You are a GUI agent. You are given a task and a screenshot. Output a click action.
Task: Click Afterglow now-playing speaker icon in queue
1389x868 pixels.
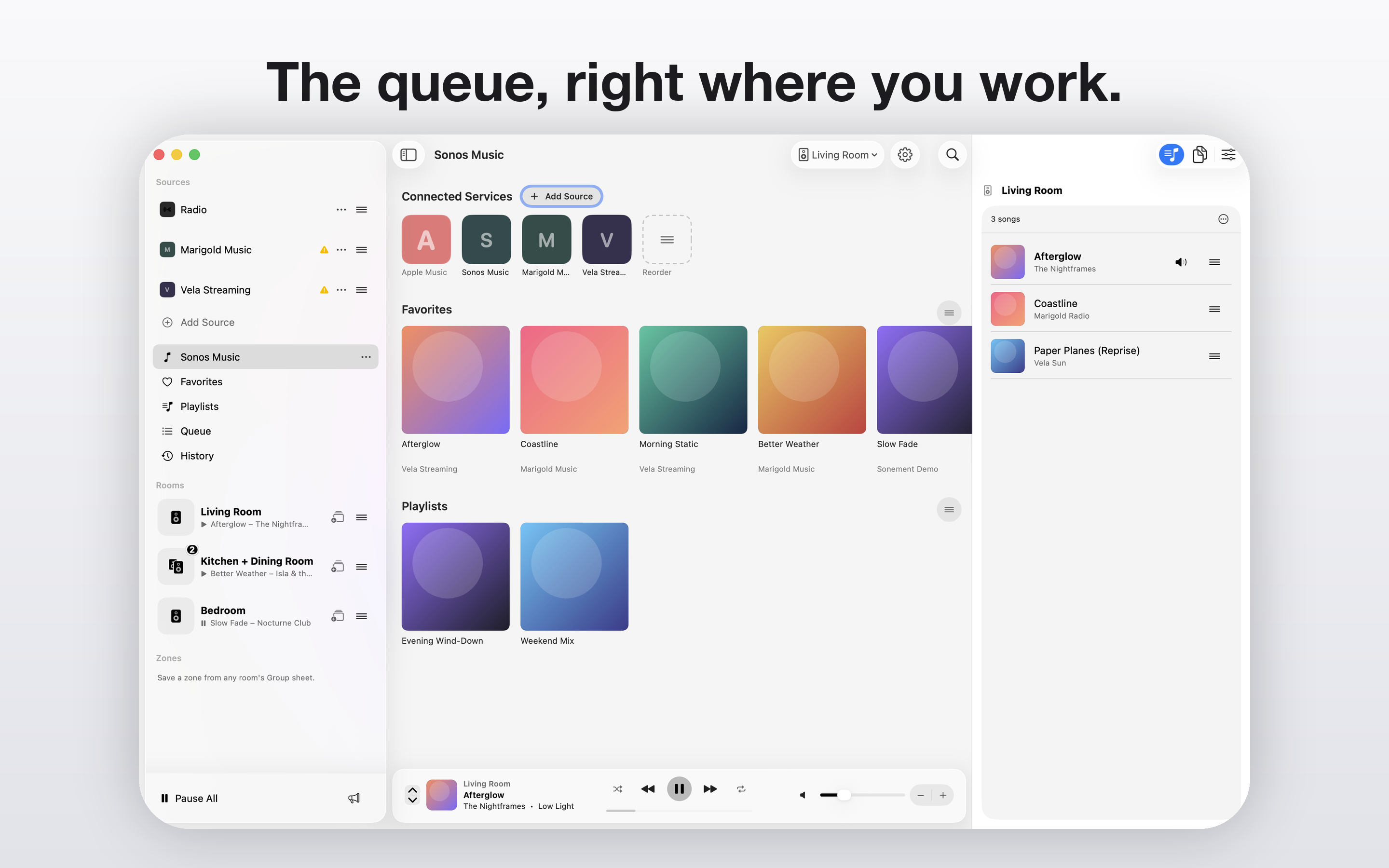1181,262
